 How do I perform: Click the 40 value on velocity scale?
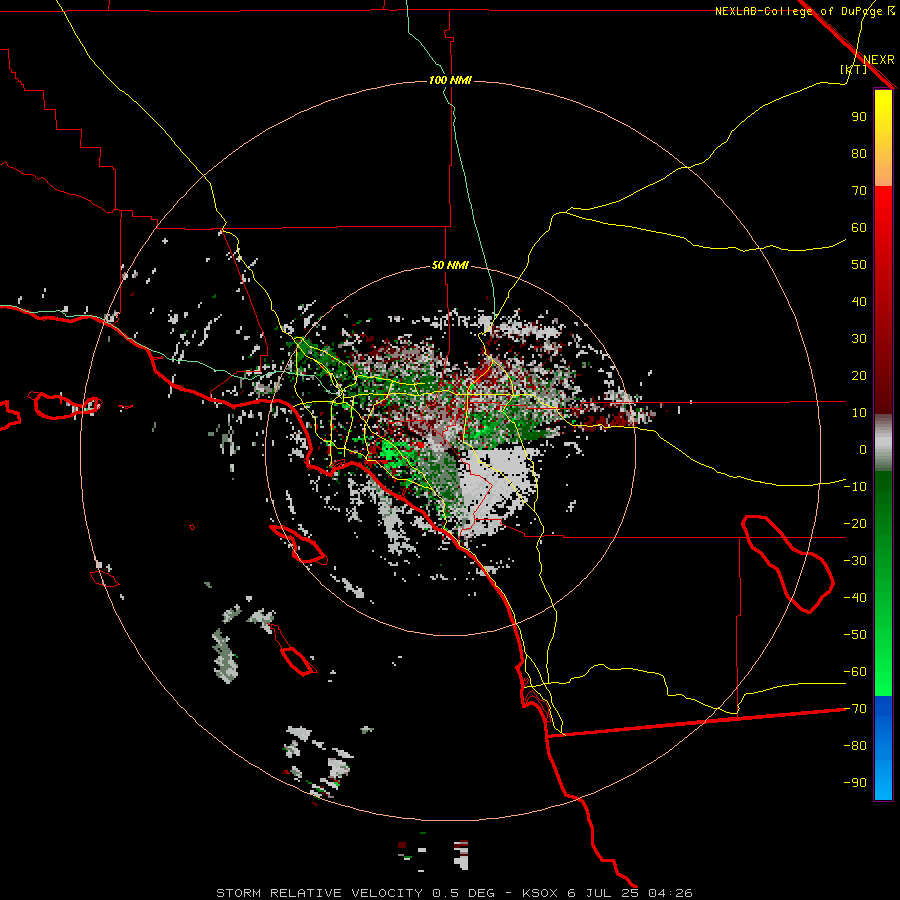point(859,302)
